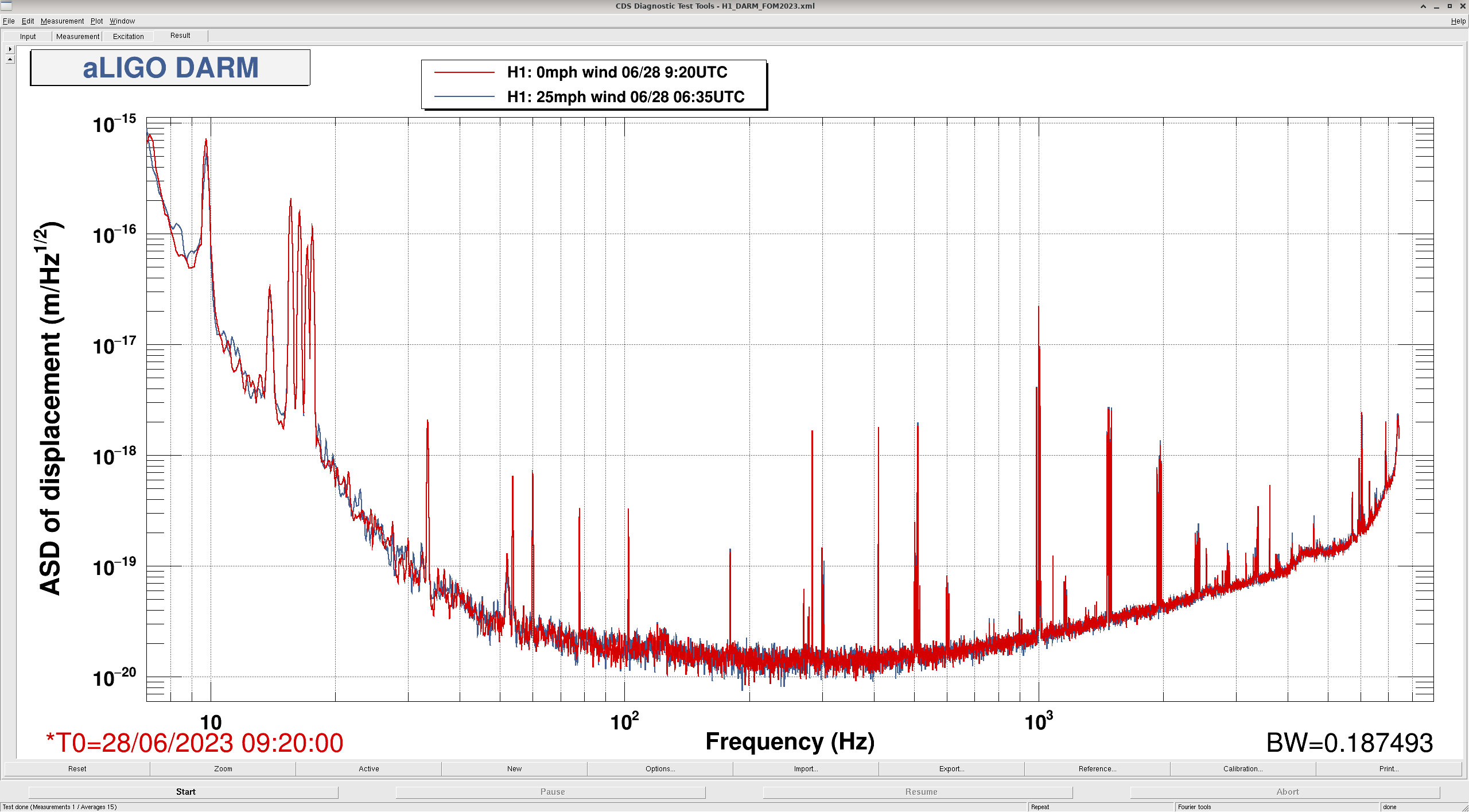Click the red 0mph wind legend line
The width and height of the screenshot is (1469, 812).
pyautogui.click(x=464, y=72)
